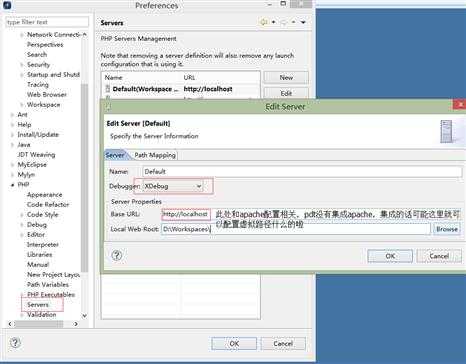Expand the Code Style tree node
466x364 pixels.
22,215
